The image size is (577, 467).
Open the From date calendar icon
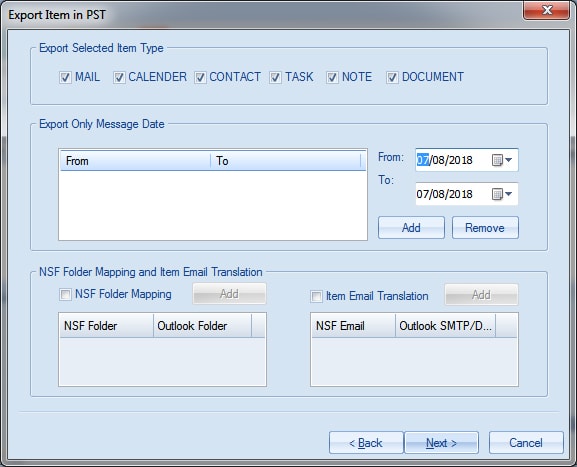click(497, 160)
